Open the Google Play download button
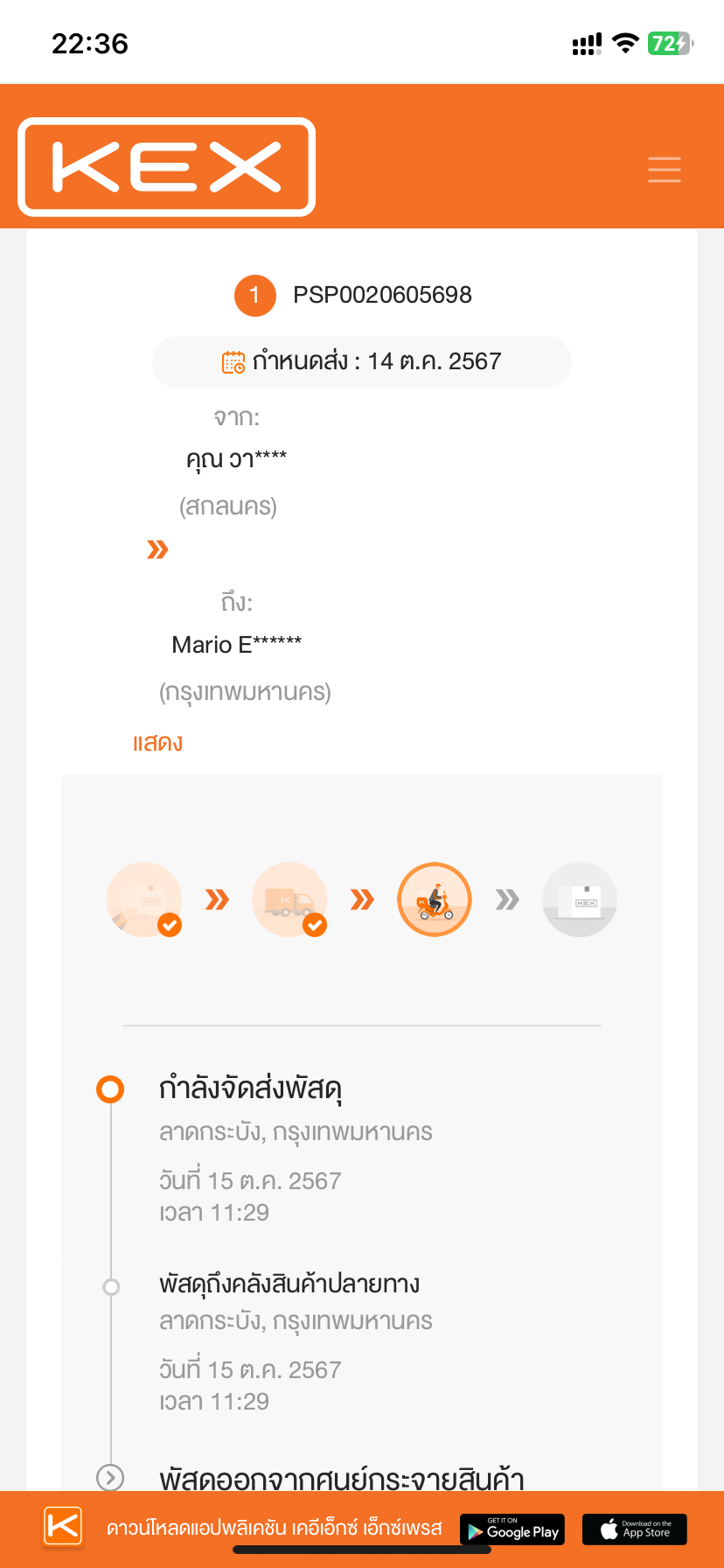724x1568 pixels. pos(512,1529)
